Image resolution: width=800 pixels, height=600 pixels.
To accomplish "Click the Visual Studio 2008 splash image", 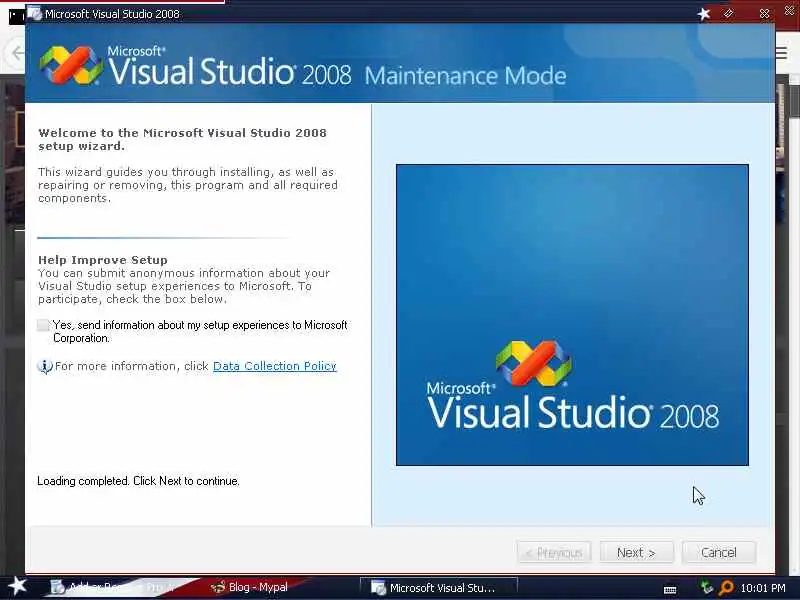I will 572,315.
